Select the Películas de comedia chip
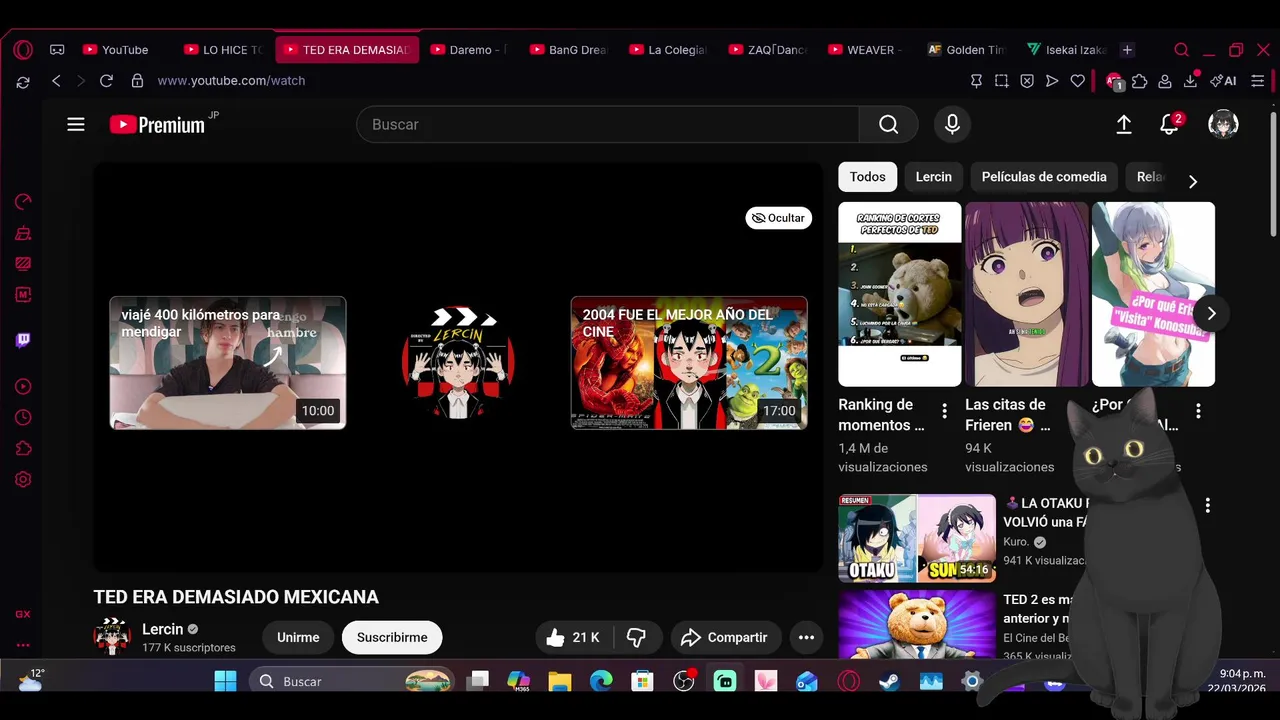This screenshot has height=720, width=1280. point(1044,177)
